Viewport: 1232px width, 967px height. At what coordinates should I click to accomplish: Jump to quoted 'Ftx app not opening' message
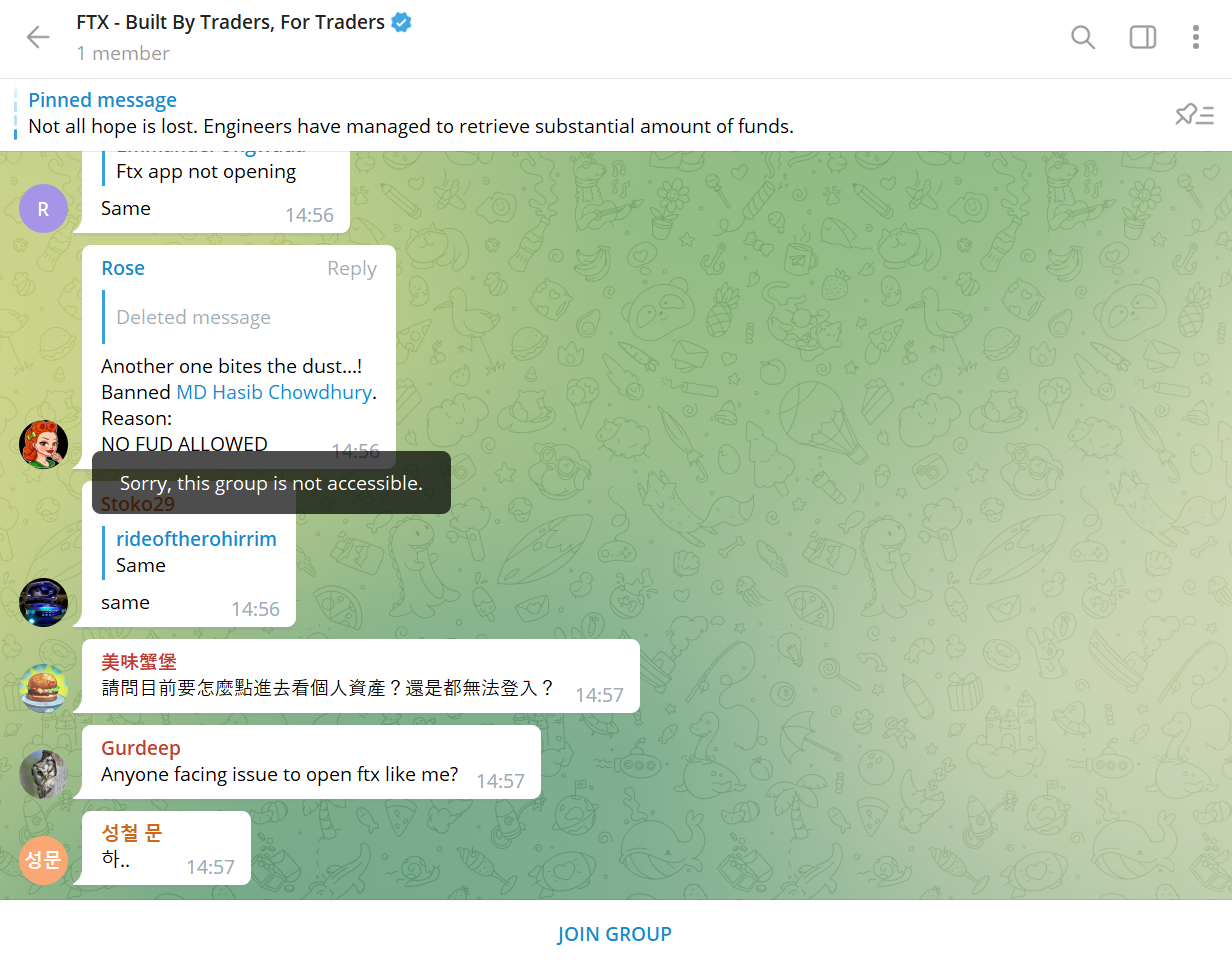pos(206,171)
